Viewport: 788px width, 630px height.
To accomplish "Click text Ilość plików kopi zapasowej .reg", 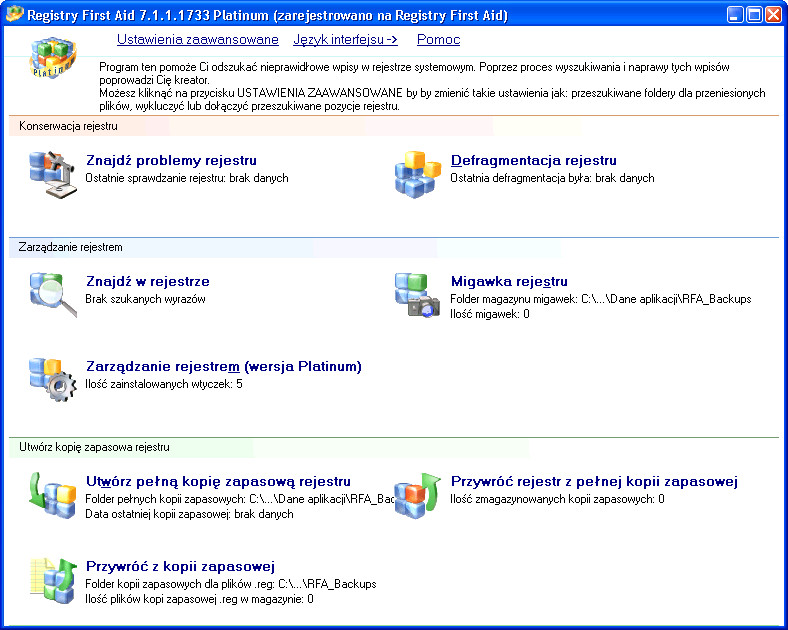I will click(x=200, y=599).
